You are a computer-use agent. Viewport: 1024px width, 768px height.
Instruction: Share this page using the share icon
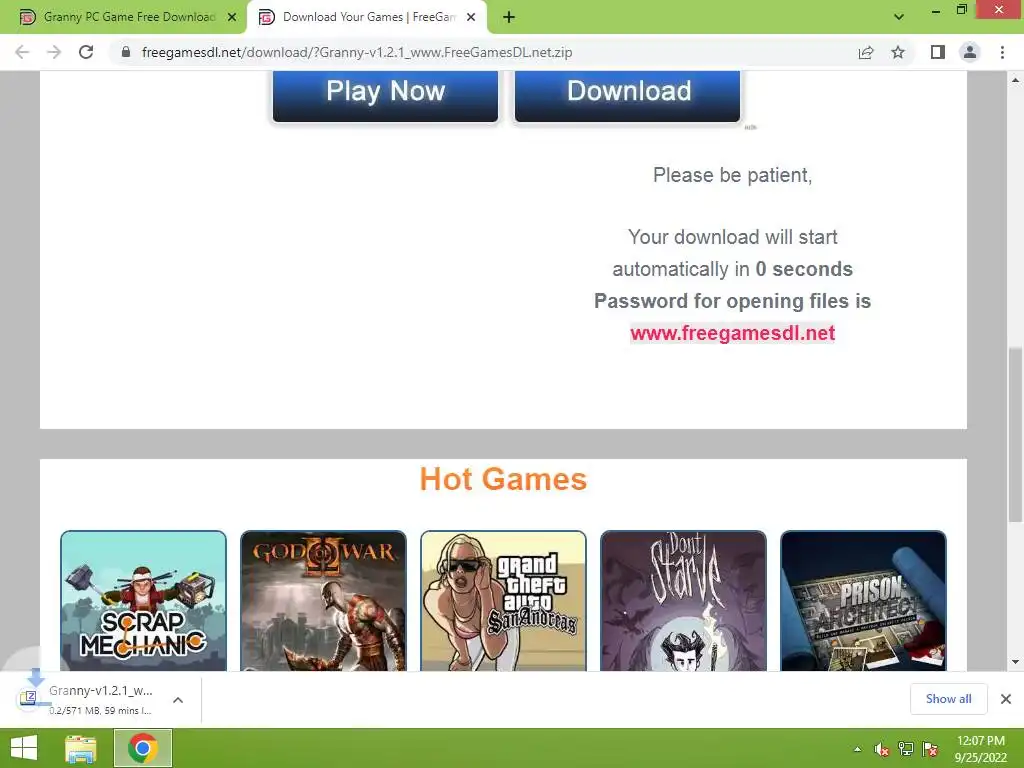(866, 52)
